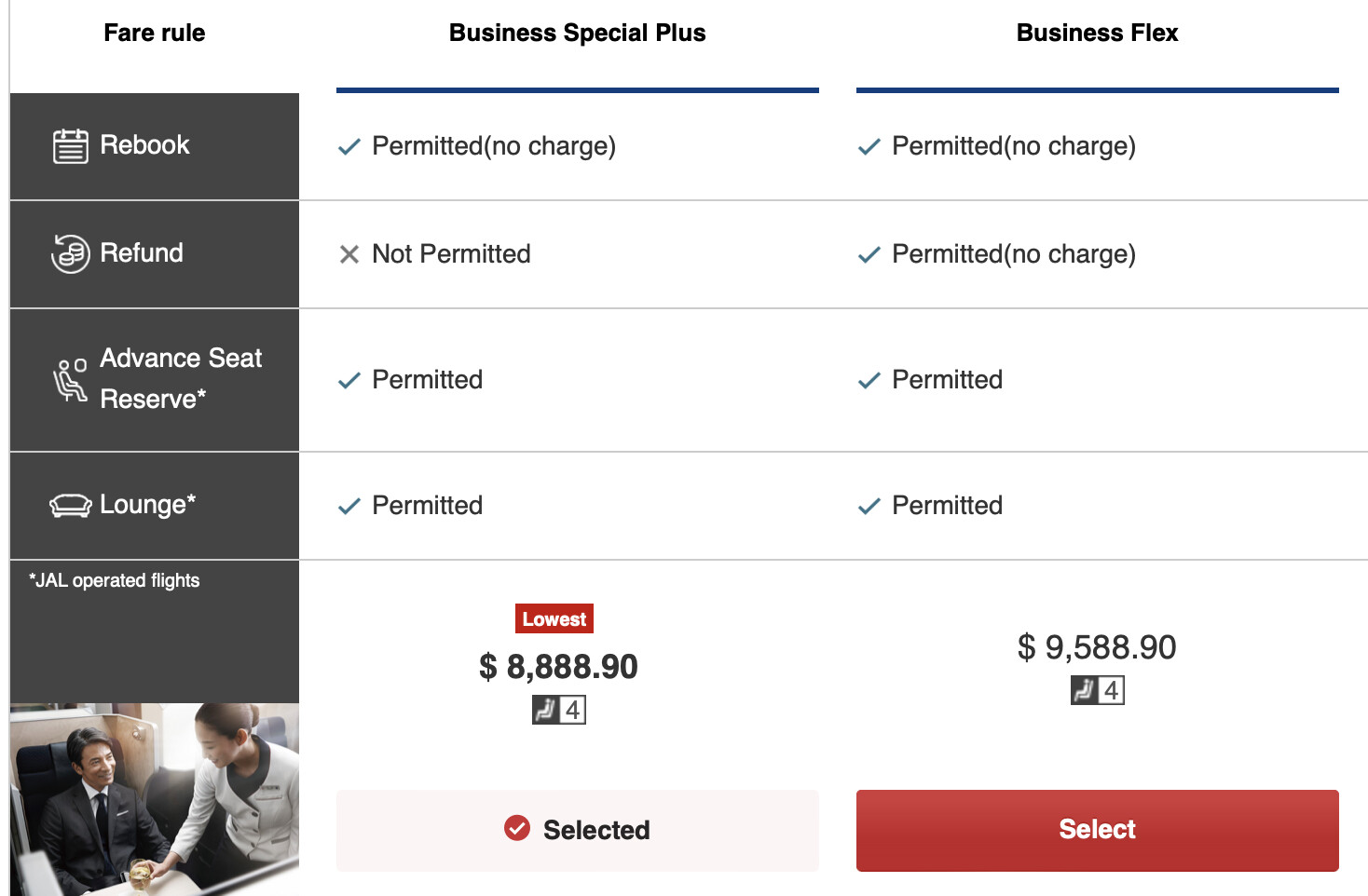Viewport: 1368px width, 896px height.
Task: Click the JAL operated flights footnote
Action: click(x=115, y=580)
